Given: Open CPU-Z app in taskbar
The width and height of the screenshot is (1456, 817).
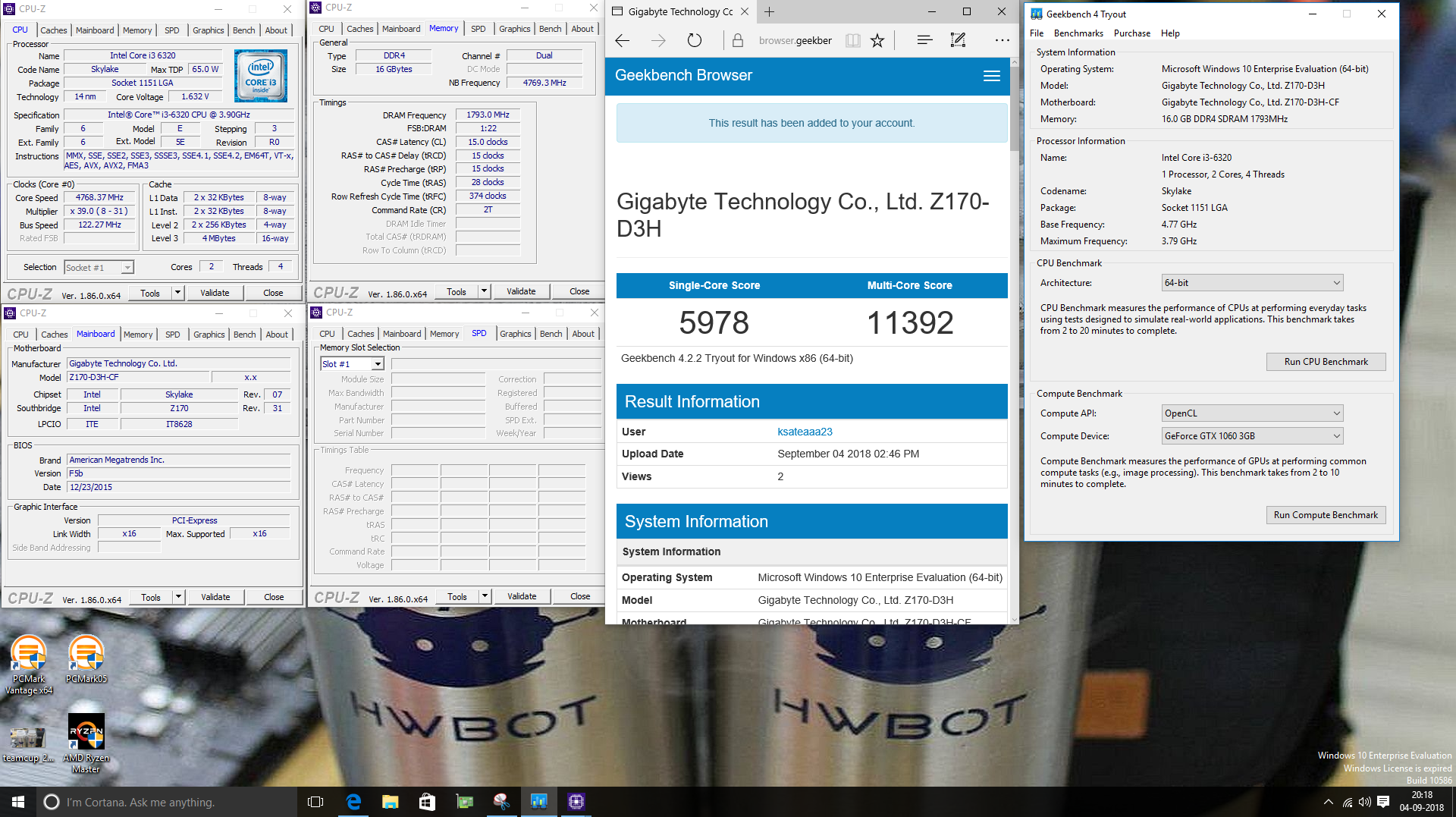Looking at the screenshot, I should pos(576,802).
